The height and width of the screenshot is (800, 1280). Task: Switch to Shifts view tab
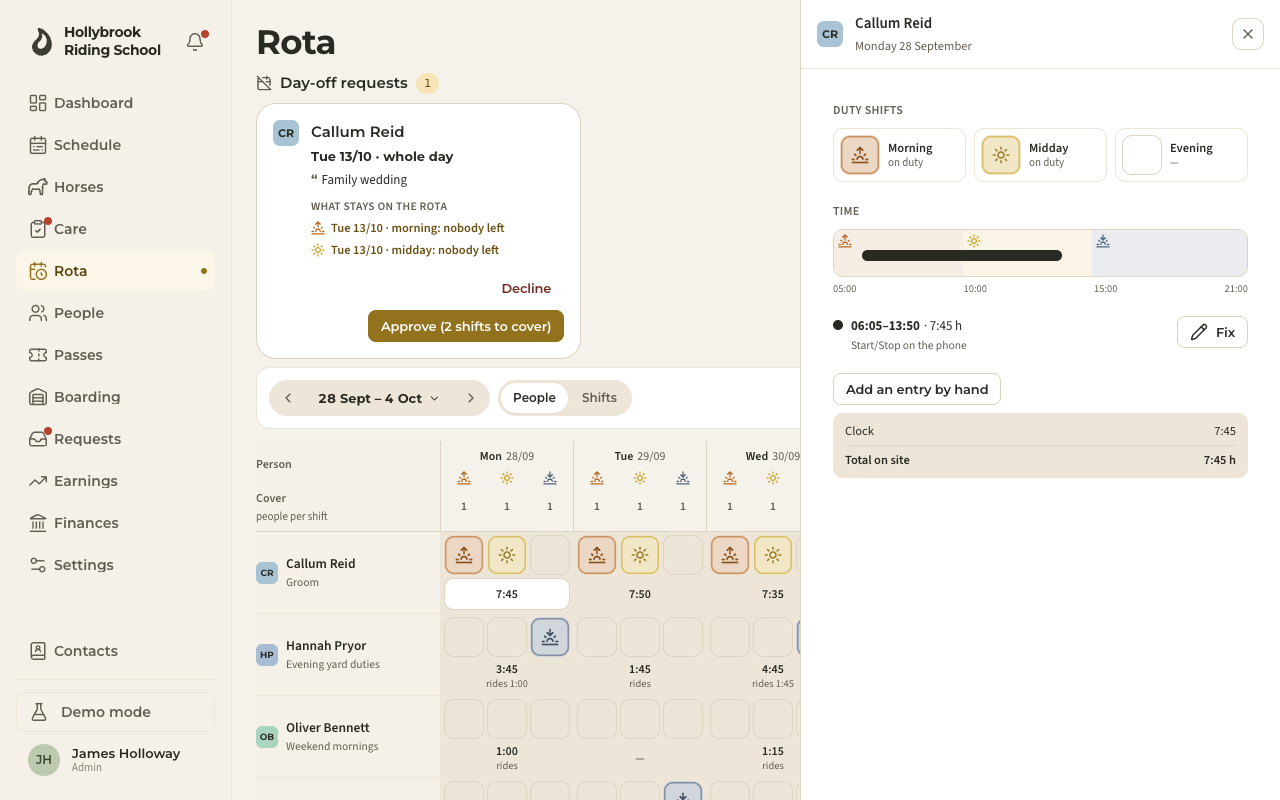click(x=599, y=398)
